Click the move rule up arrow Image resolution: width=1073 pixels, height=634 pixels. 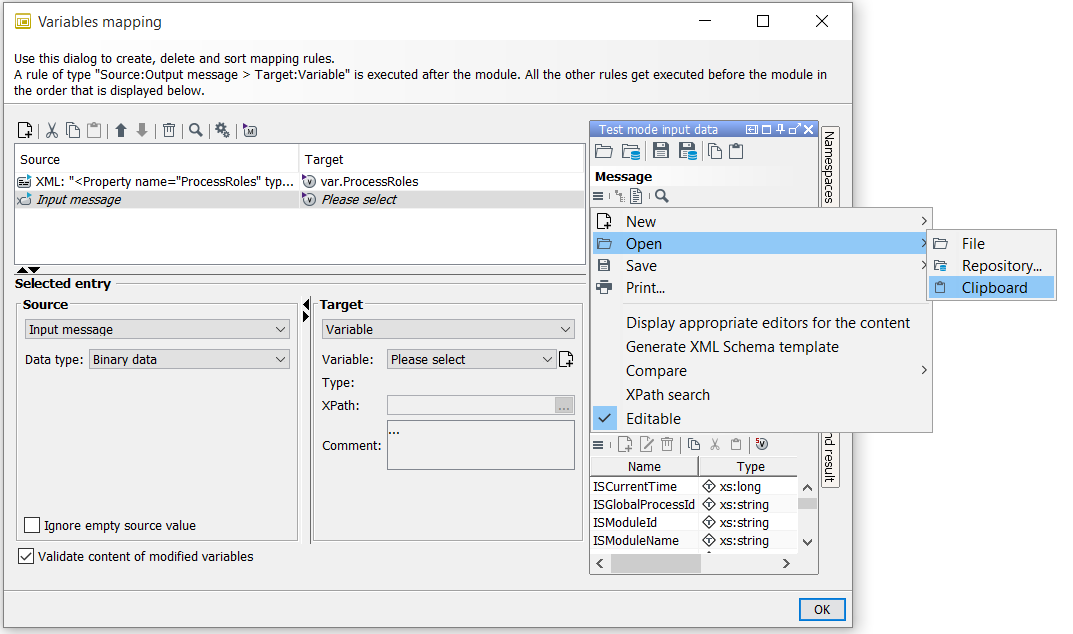pyautogui.click(x=121, y=130)
